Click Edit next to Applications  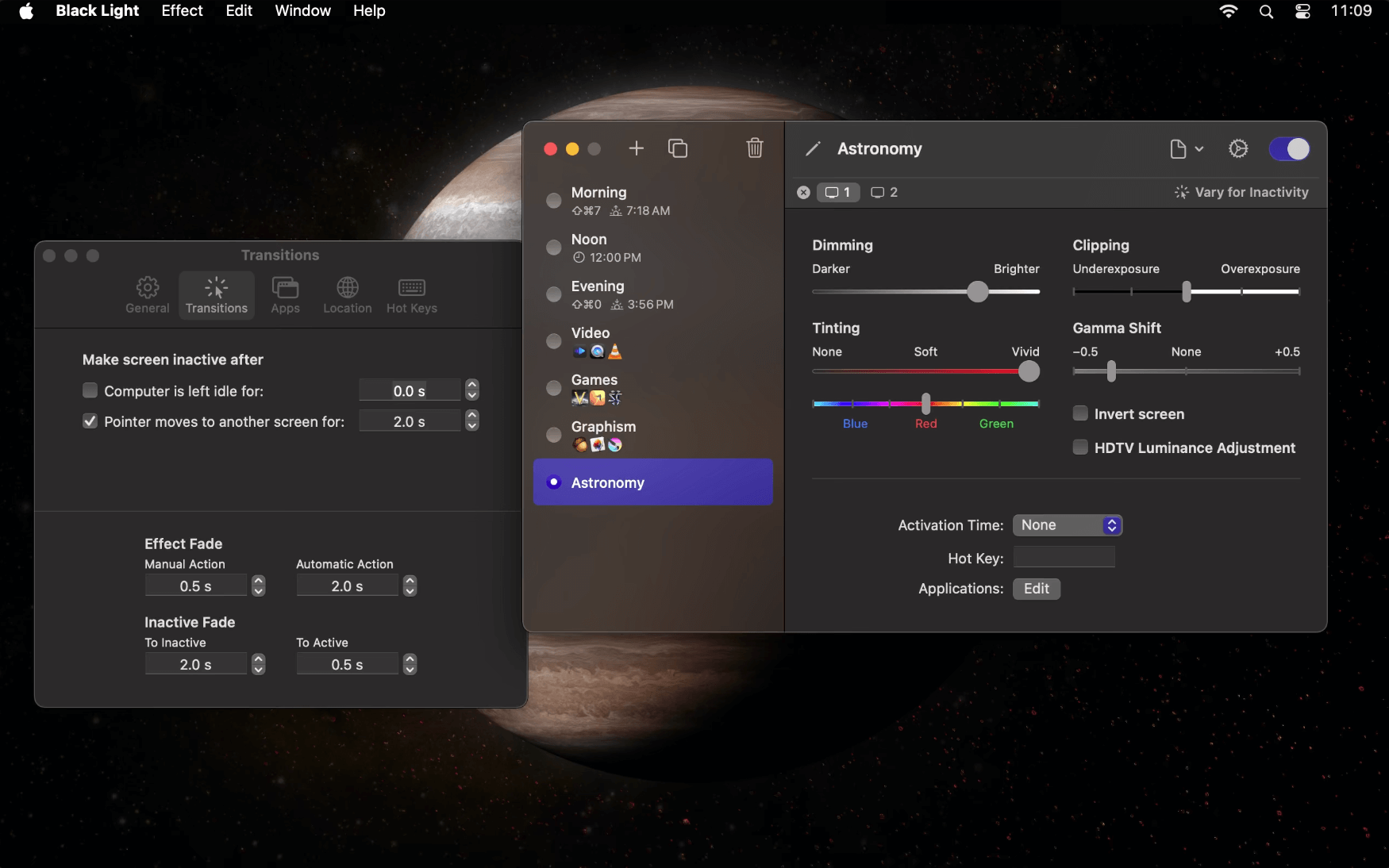tap(1037, 589)
